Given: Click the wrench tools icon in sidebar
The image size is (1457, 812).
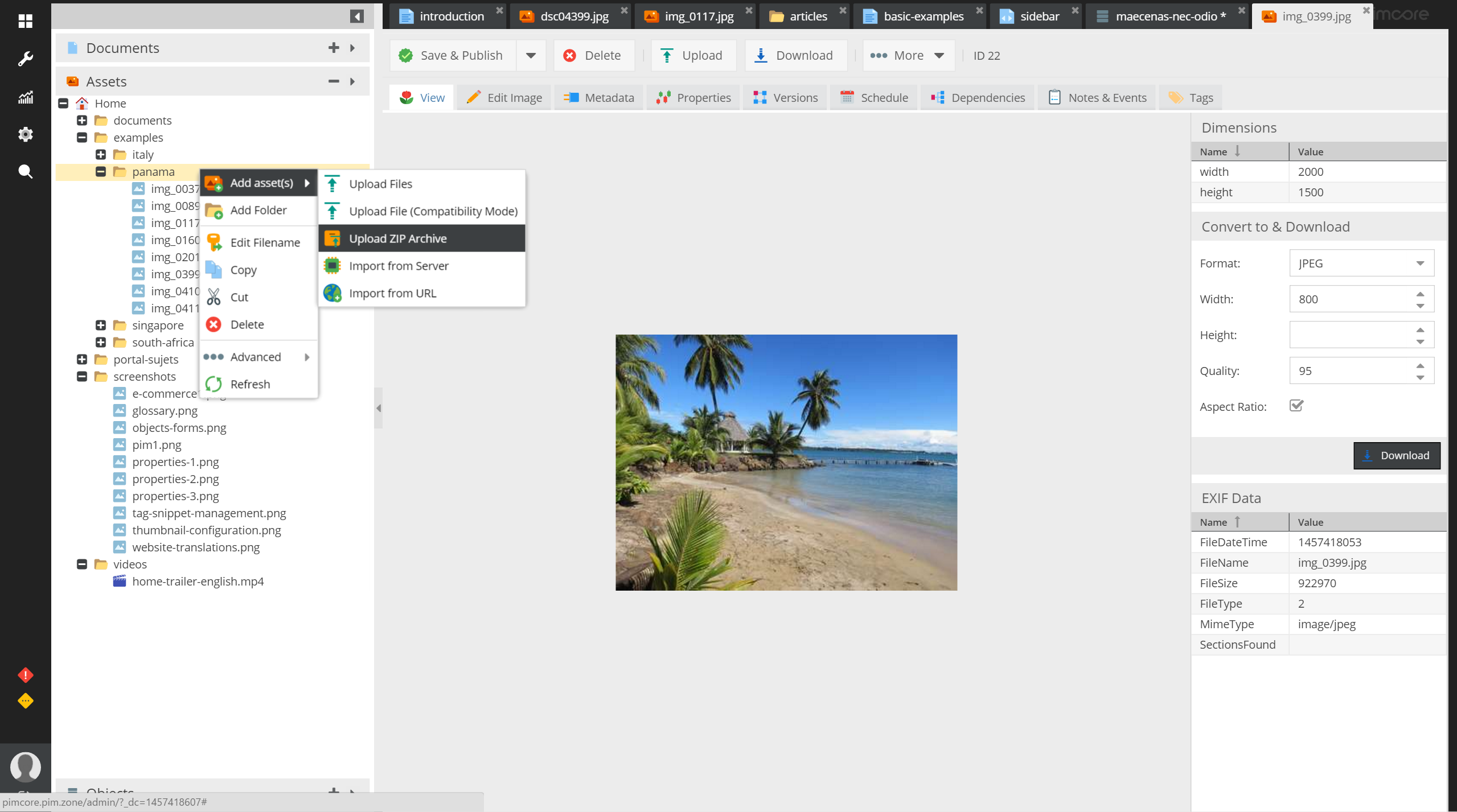Looking at the screenshot, I should point(25,59).
